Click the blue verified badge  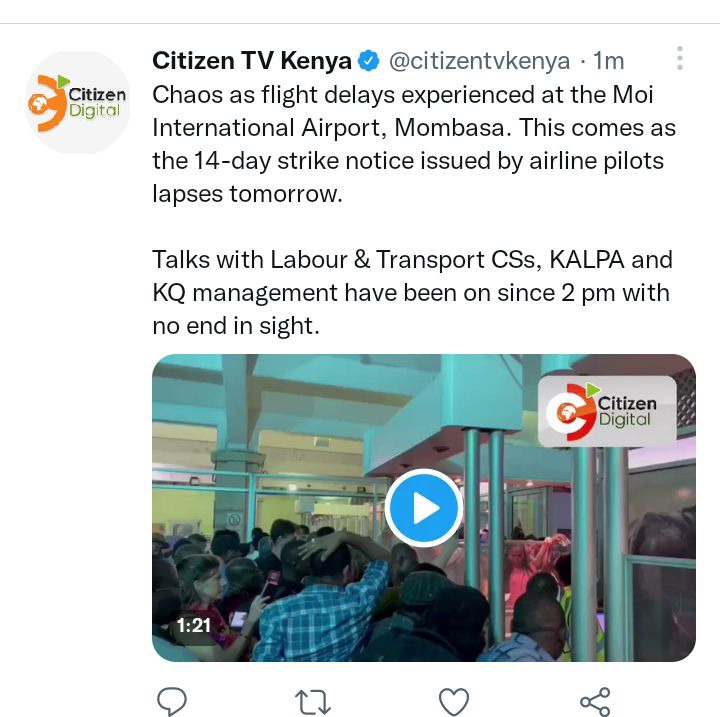[x=368, y=61]
